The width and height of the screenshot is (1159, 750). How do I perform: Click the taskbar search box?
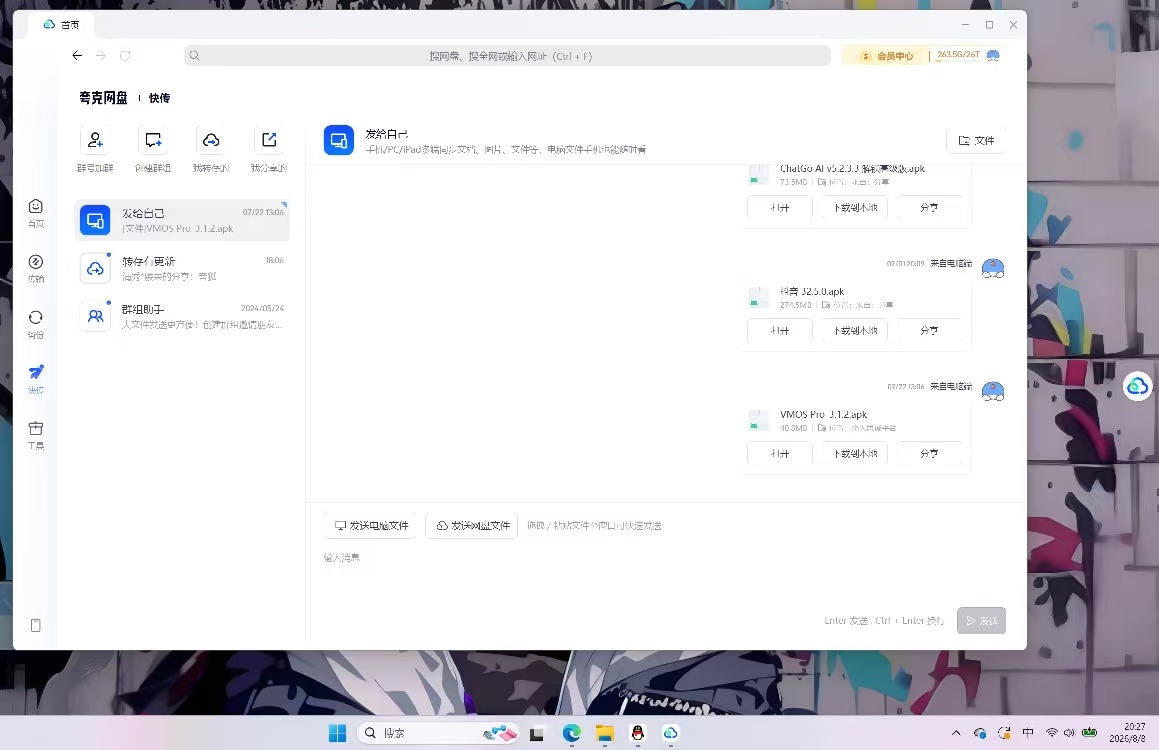click(436, 733)
